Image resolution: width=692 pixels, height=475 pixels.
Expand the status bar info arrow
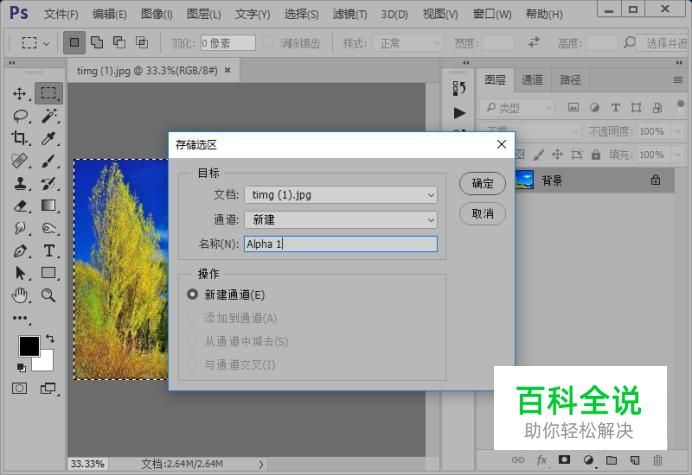[261, 464]
